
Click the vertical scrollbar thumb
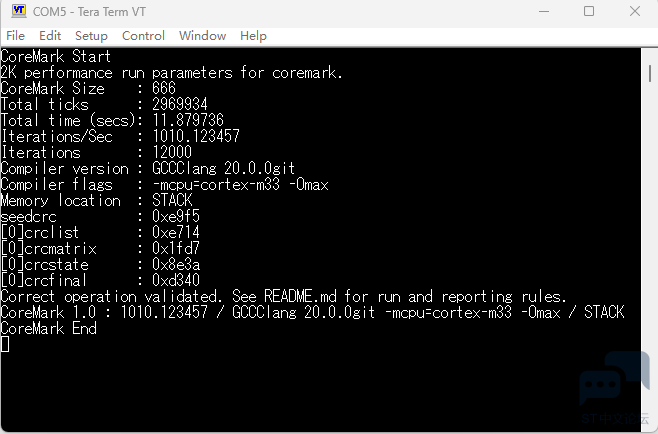(x=650, y=73)
